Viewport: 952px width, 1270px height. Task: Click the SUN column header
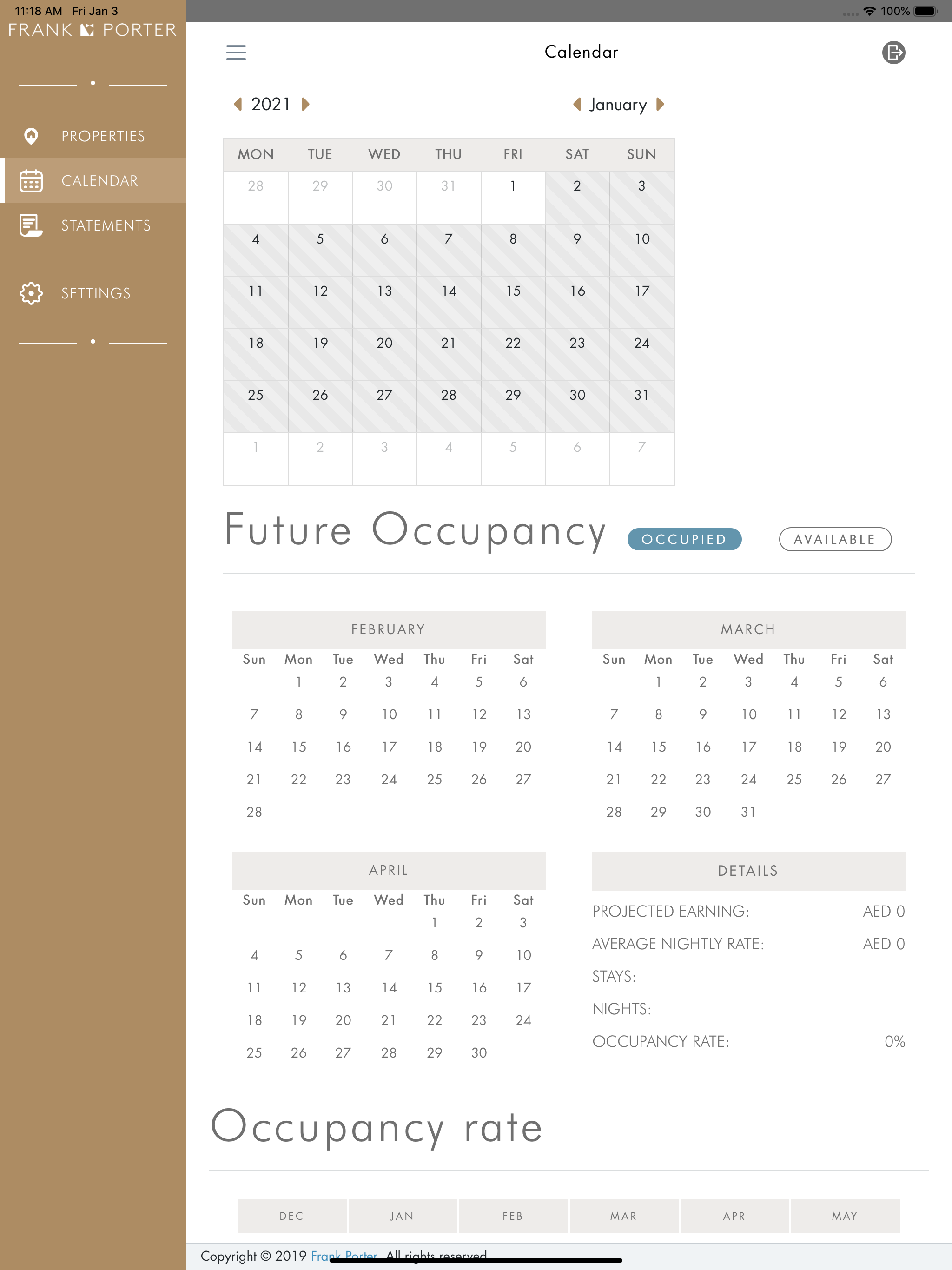click(x=641, y=154)
